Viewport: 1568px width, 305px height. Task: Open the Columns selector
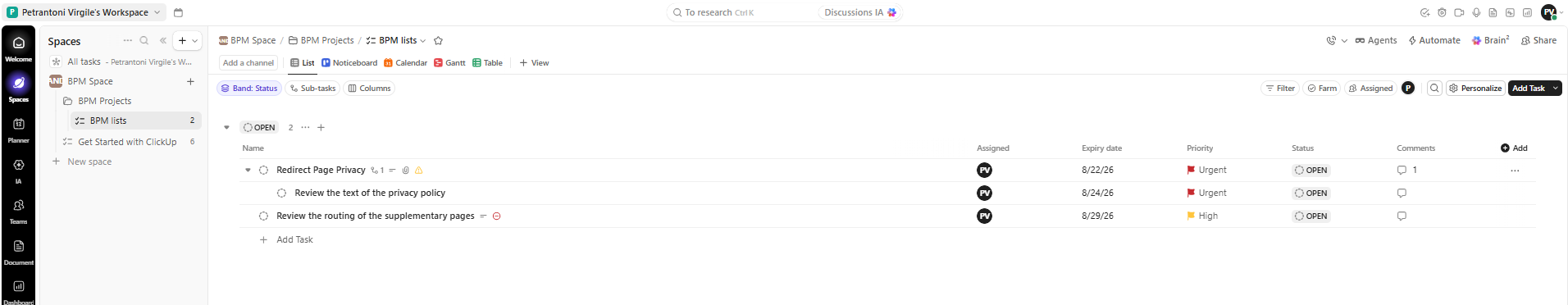(369, 89)
